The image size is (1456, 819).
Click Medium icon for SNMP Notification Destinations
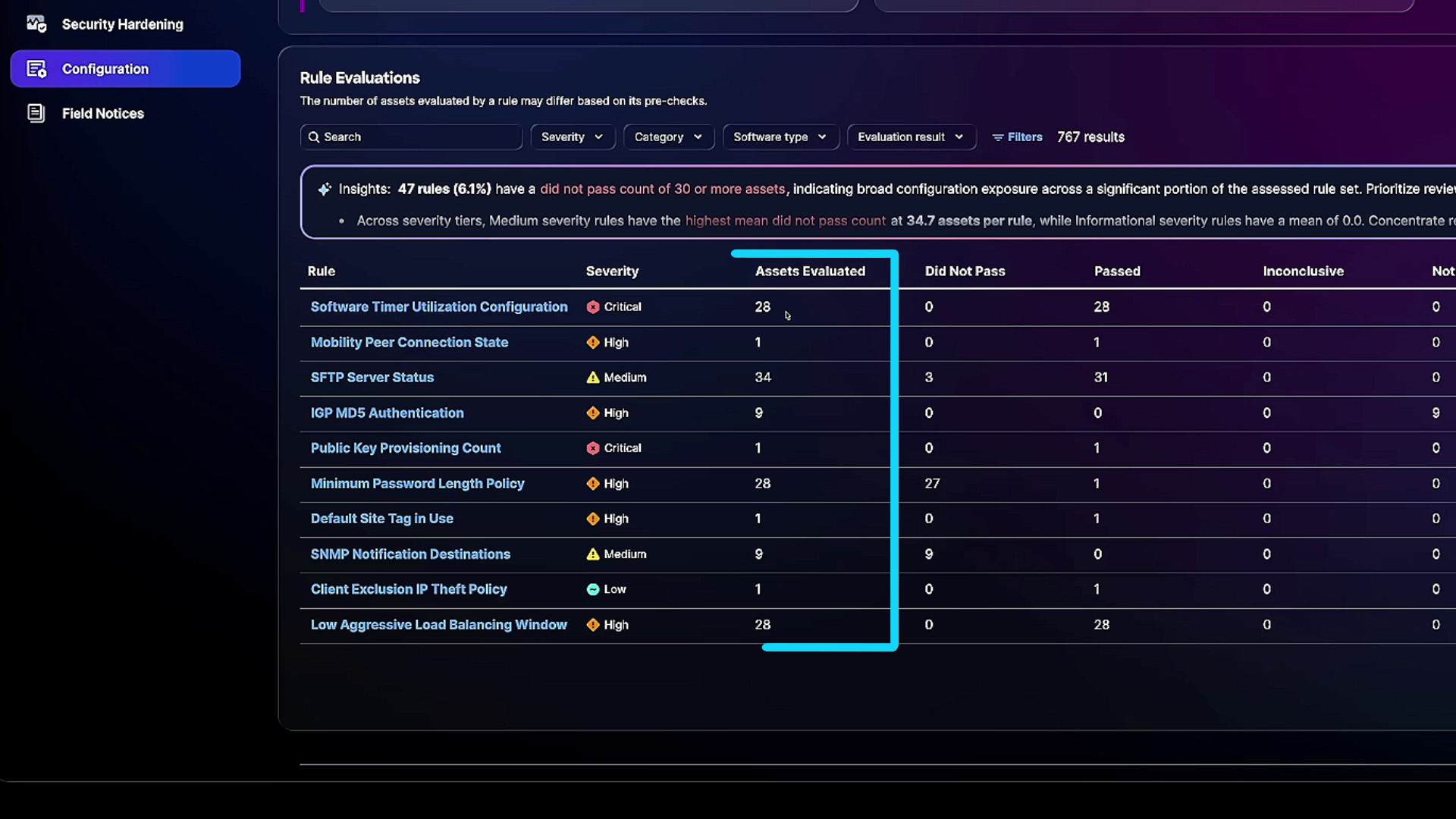coord(593,554)
